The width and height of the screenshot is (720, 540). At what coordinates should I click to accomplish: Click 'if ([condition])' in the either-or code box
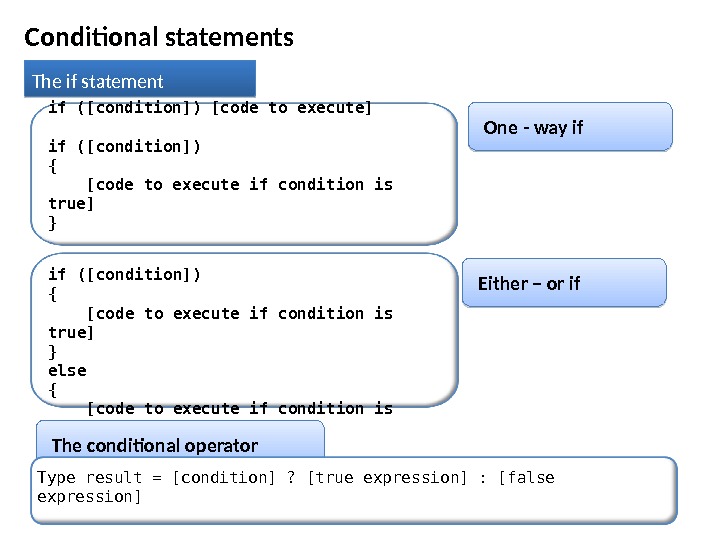pos(125,274)
